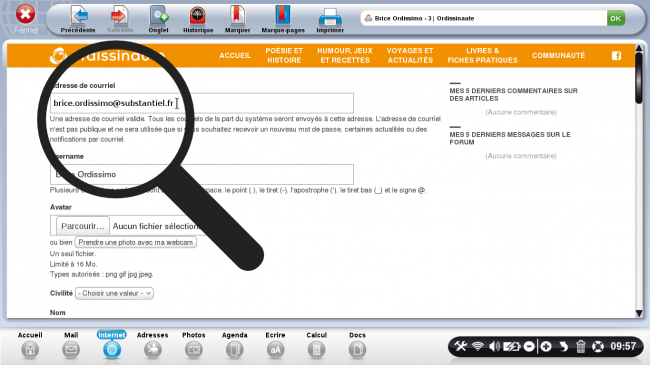Screen dimensions: 650x365
Task: Click the Ordissinaute logo in header
Action: [107, 56]
